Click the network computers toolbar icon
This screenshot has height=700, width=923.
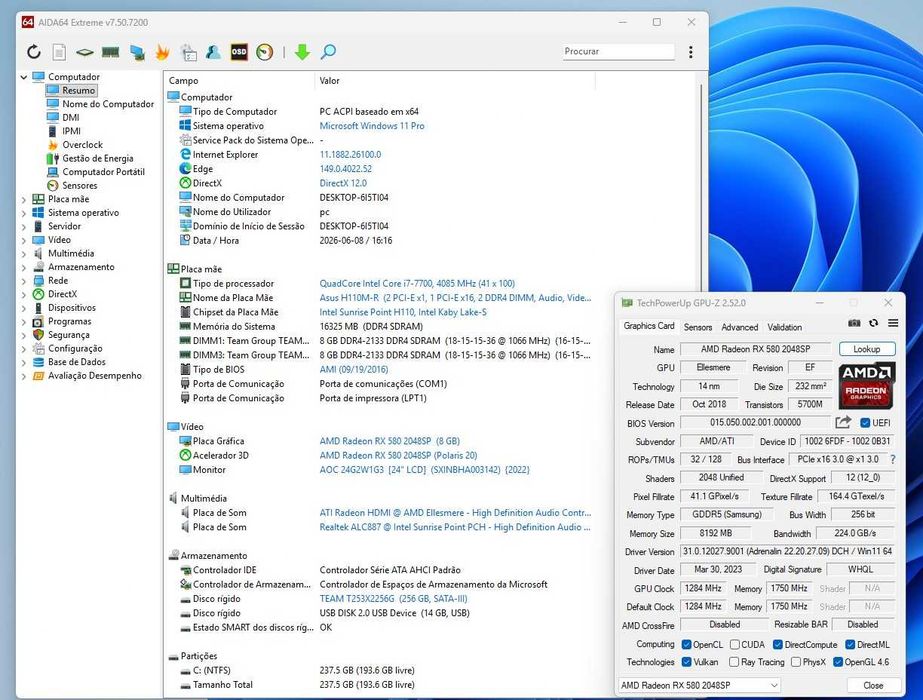click(x=137, y=52)
